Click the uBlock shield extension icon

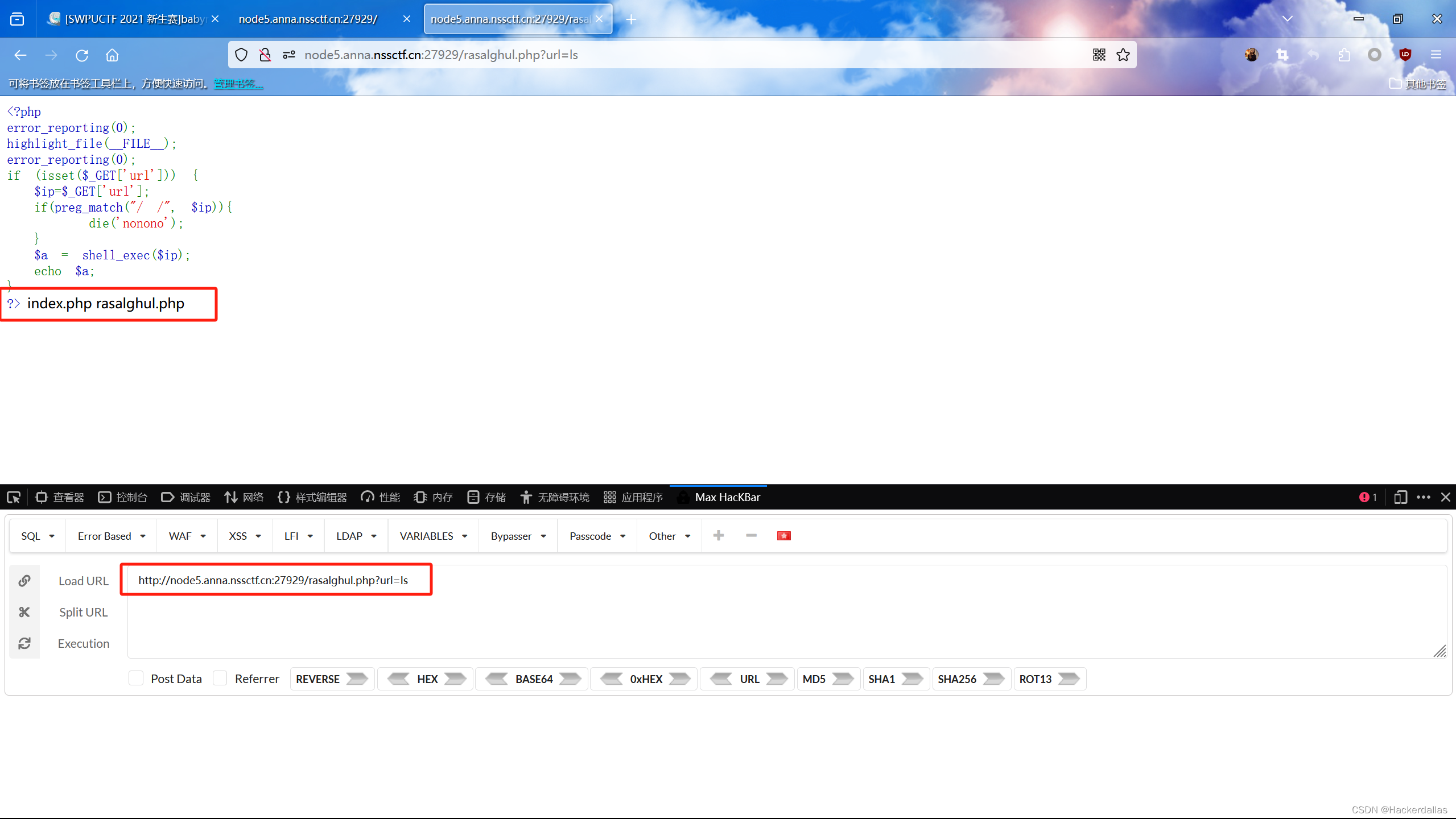(x=1405, y=55)
